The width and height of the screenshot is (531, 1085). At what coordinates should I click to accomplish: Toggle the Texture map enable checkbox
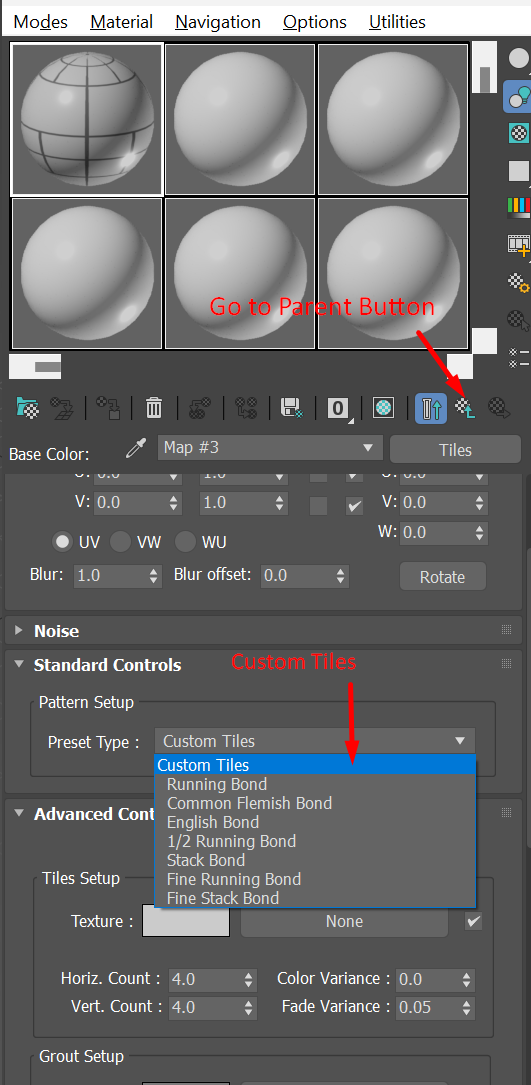tap(474, 921)
